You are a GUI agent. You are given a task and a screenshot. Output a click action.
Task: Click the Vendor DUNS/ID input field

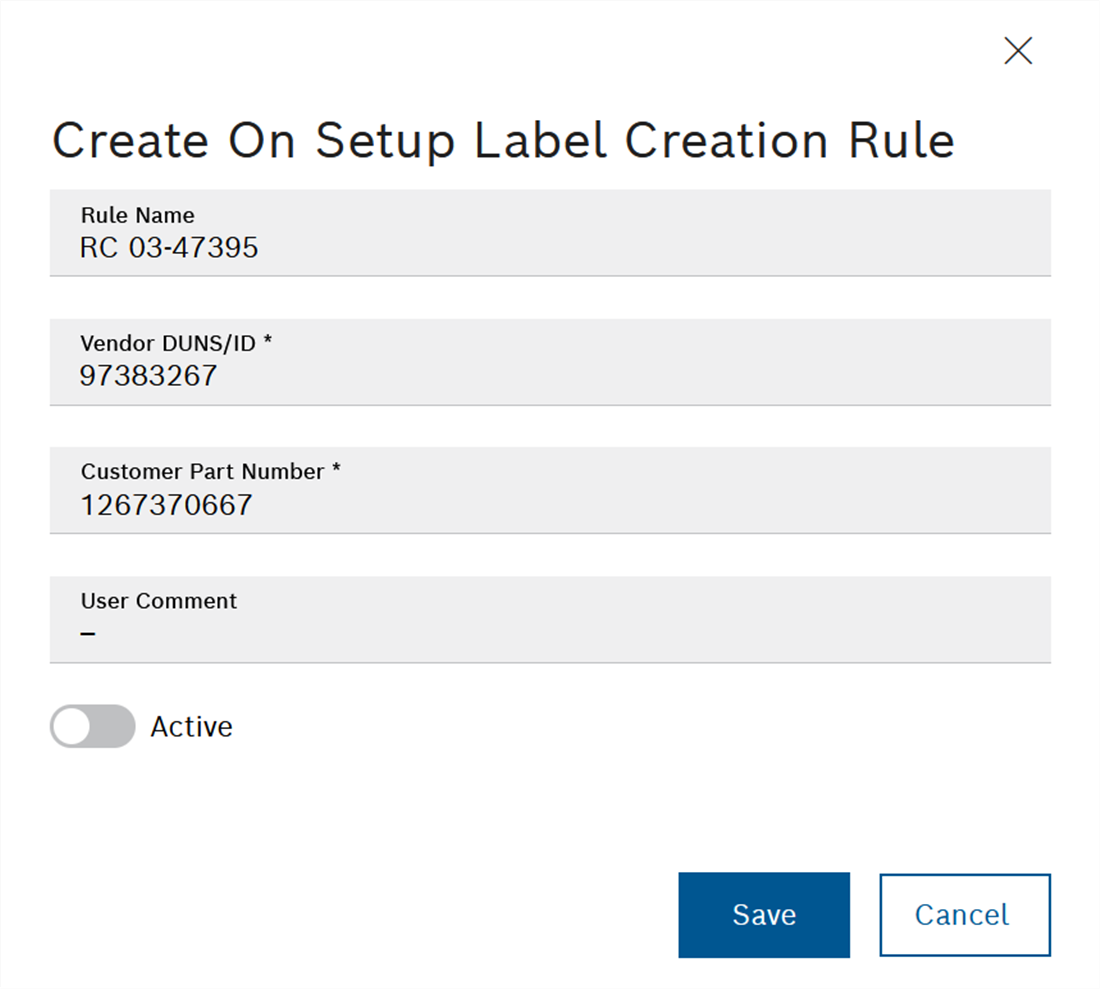(x=550, y=362)
